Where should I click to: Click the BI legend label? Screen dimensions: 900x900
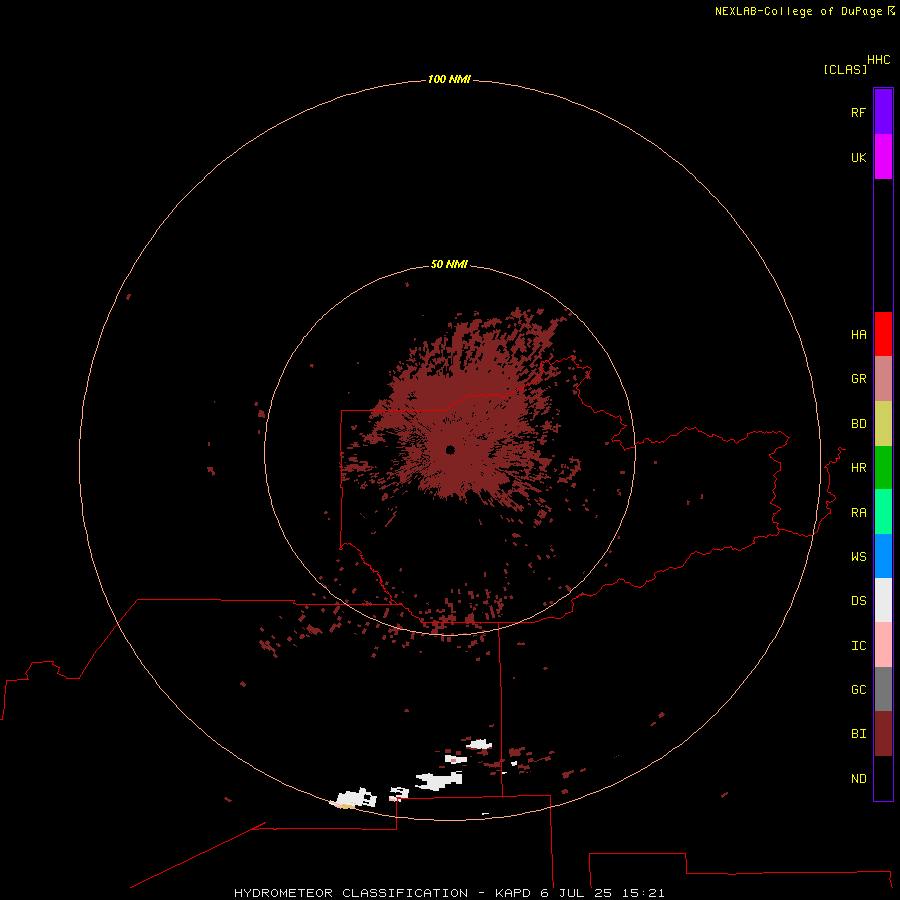pos(858,734)
